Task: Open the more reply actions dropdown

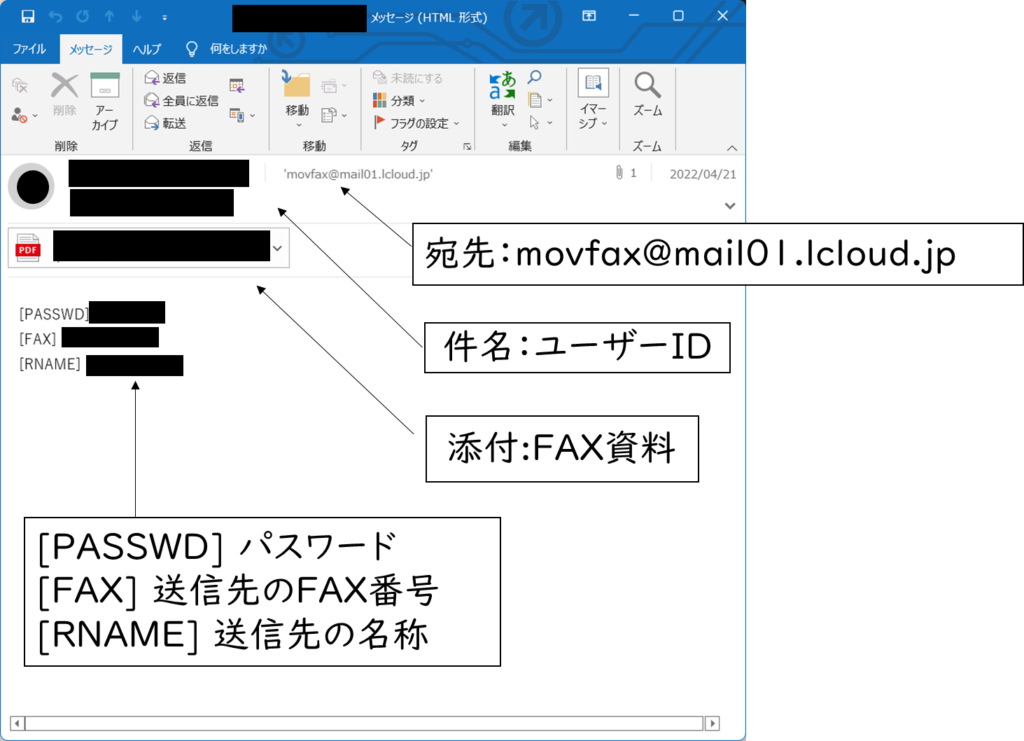Action: (x=242, y=116)
